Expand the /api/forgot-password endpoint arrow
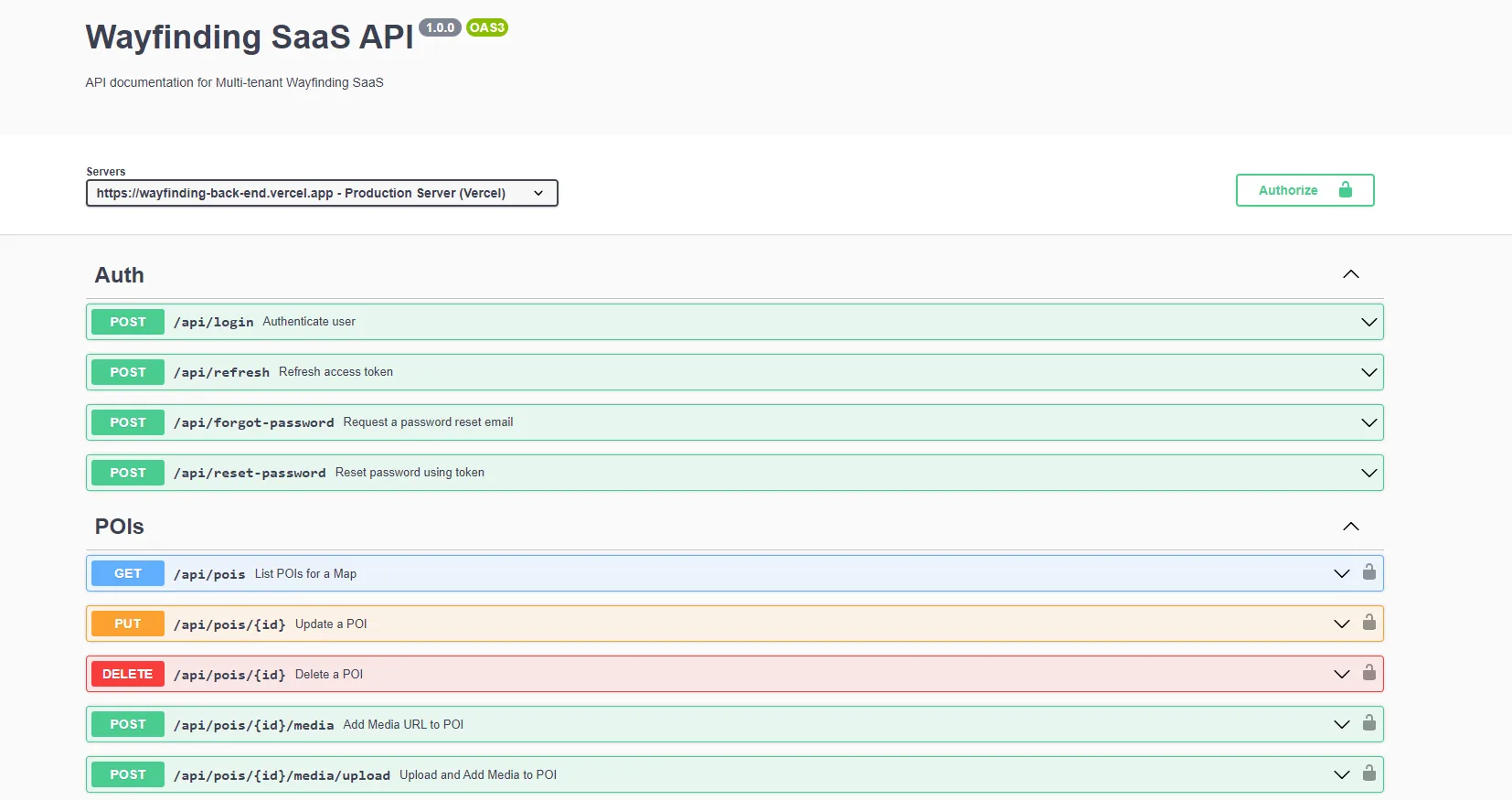 (1368, 422)
